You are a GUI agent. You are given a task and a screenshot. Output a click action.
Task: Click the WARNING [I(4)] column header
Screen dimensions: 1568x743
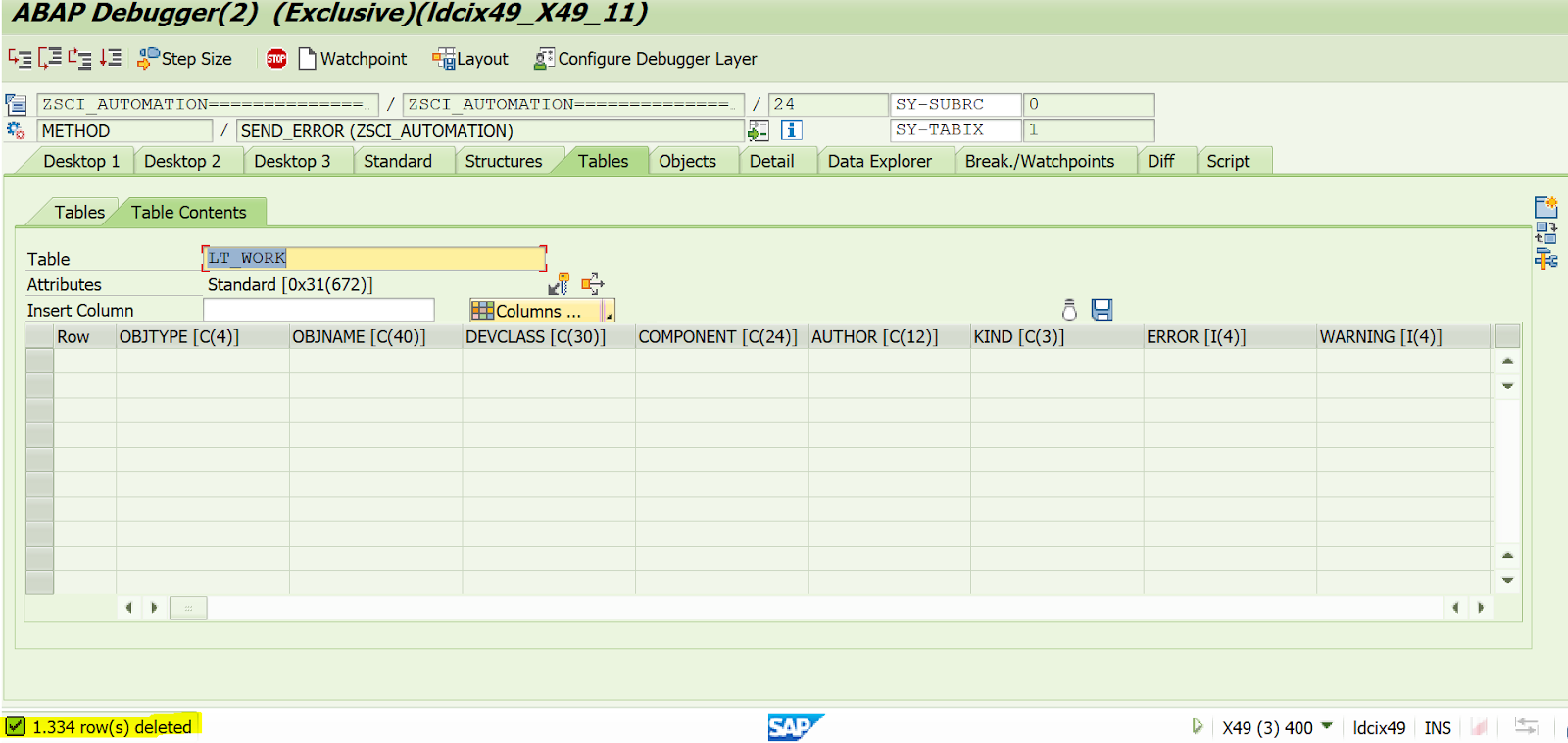click(1404, 336)
